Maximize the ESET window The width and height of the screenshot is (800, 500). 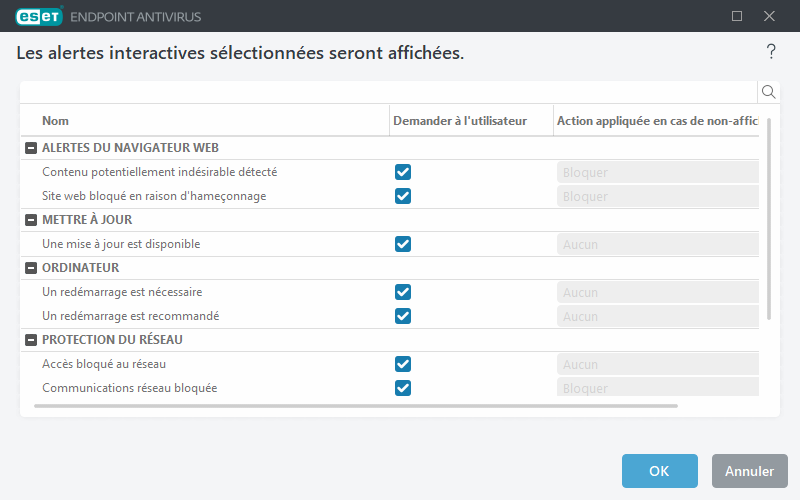pyautogui.click(x=737, y=16)
